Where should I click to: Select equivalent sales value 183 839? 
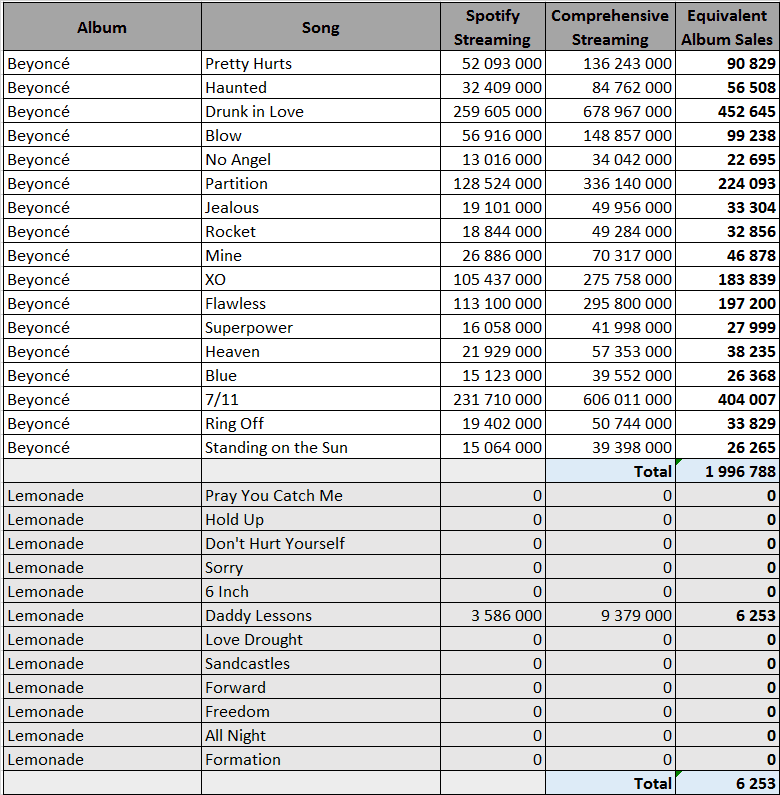[x=727, y=279]
